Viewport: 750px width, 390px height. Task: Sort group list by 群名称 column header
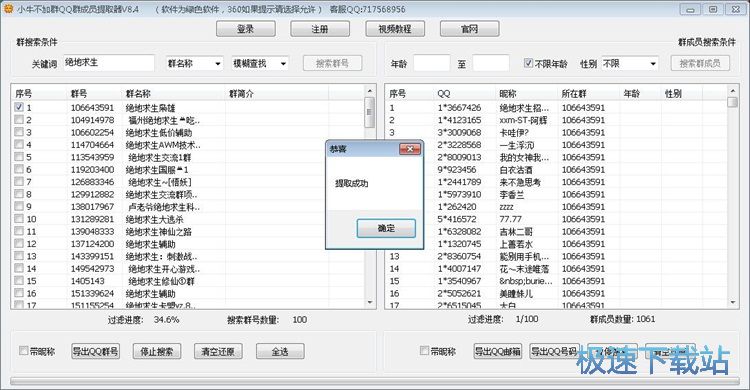(173, 94)
